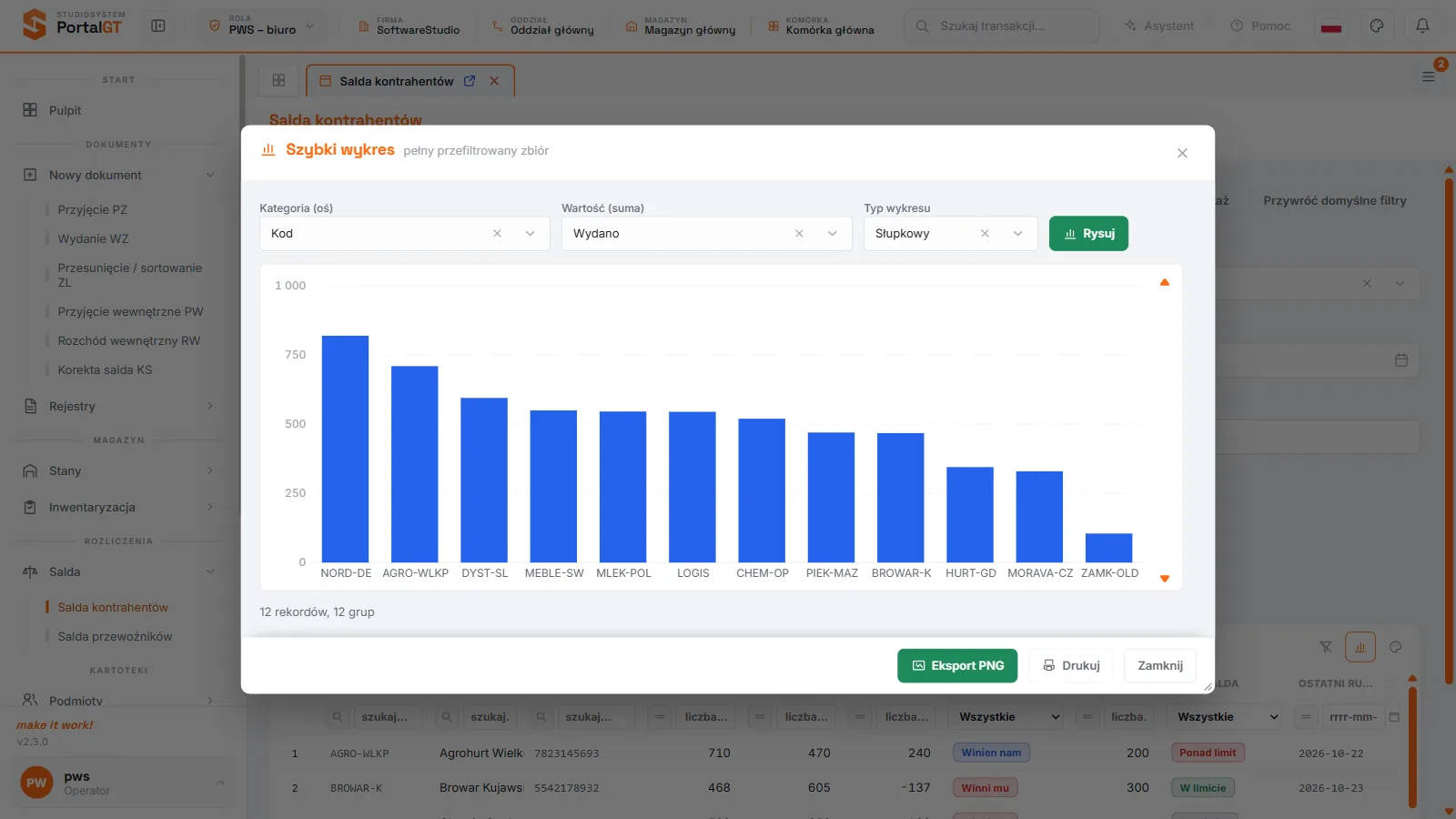Click the quick chart icon in table toolbar
The width and height of the screenshot is (1456, 819).
click(x=1360, y=647)
